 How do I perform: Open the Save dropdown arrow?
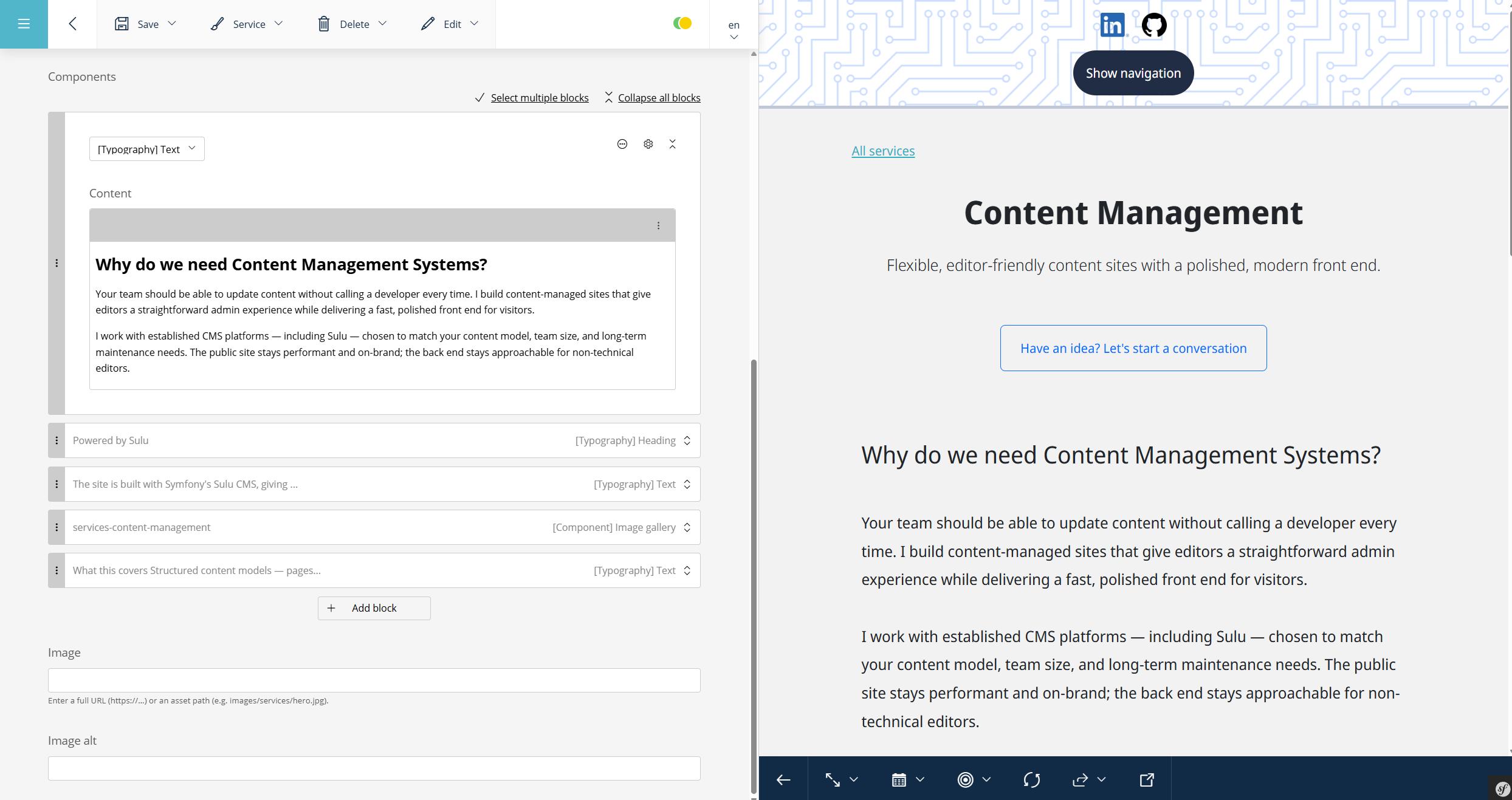(x=172, y=24)
